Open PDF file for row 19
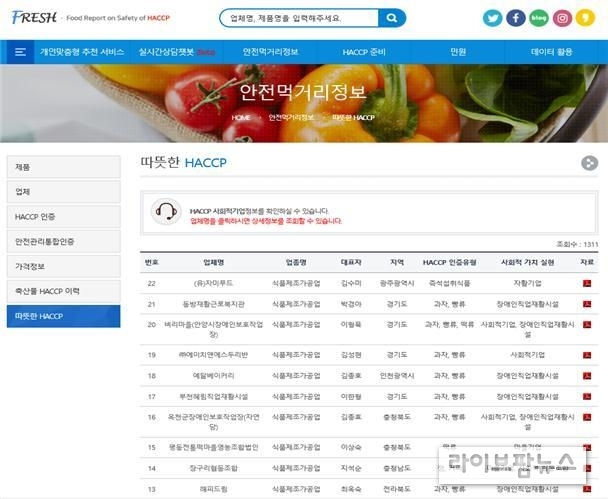 pos(587,355)
